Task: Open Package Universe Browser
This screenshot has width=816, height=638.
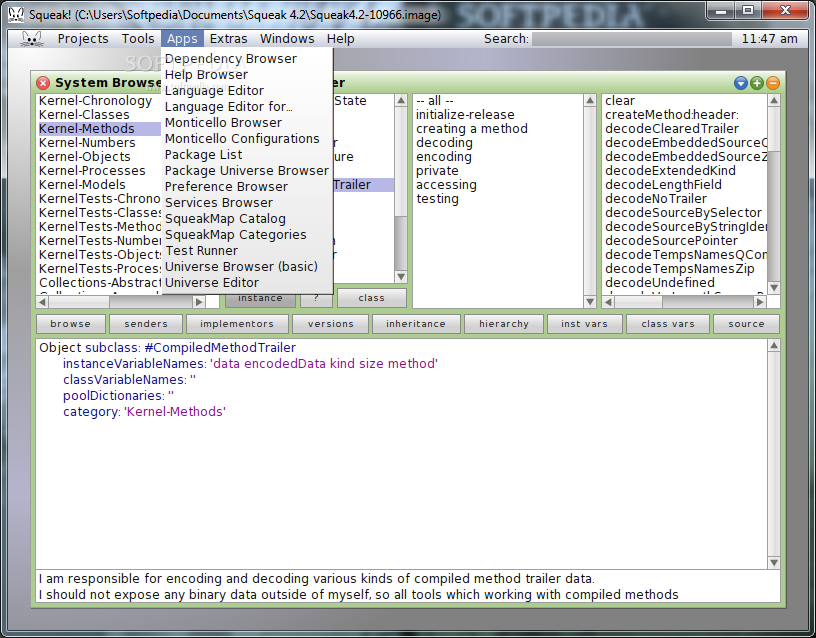Action: coord(247,171)
